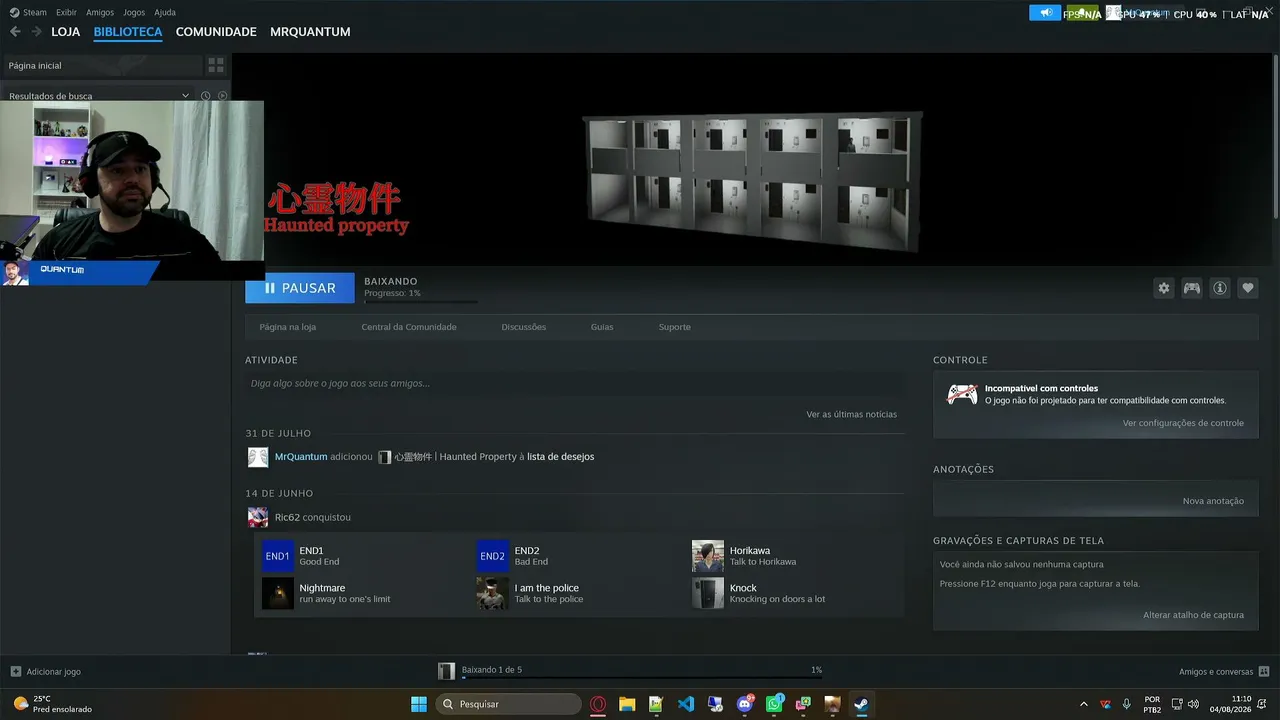The image size is (1280, 720).
Task: Click Ver as últimas notícias
Action: click(852, 414)
